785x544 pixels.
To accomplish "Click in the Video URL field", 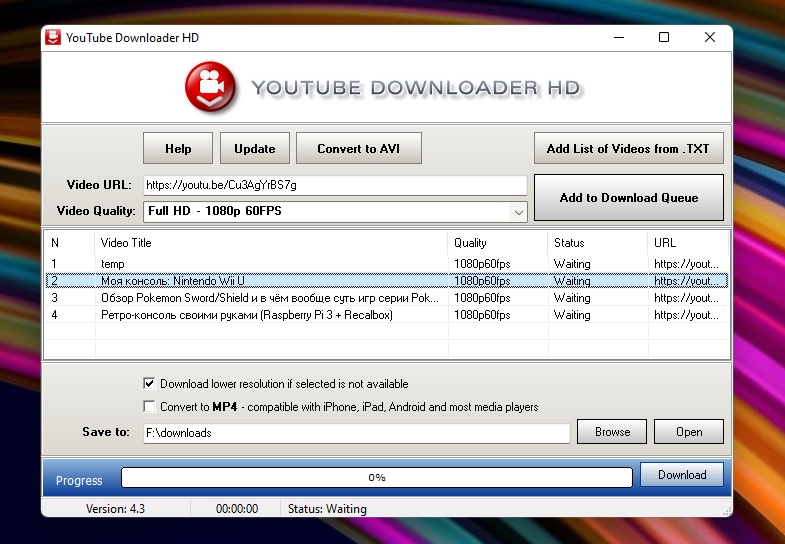I will point(335,185).
